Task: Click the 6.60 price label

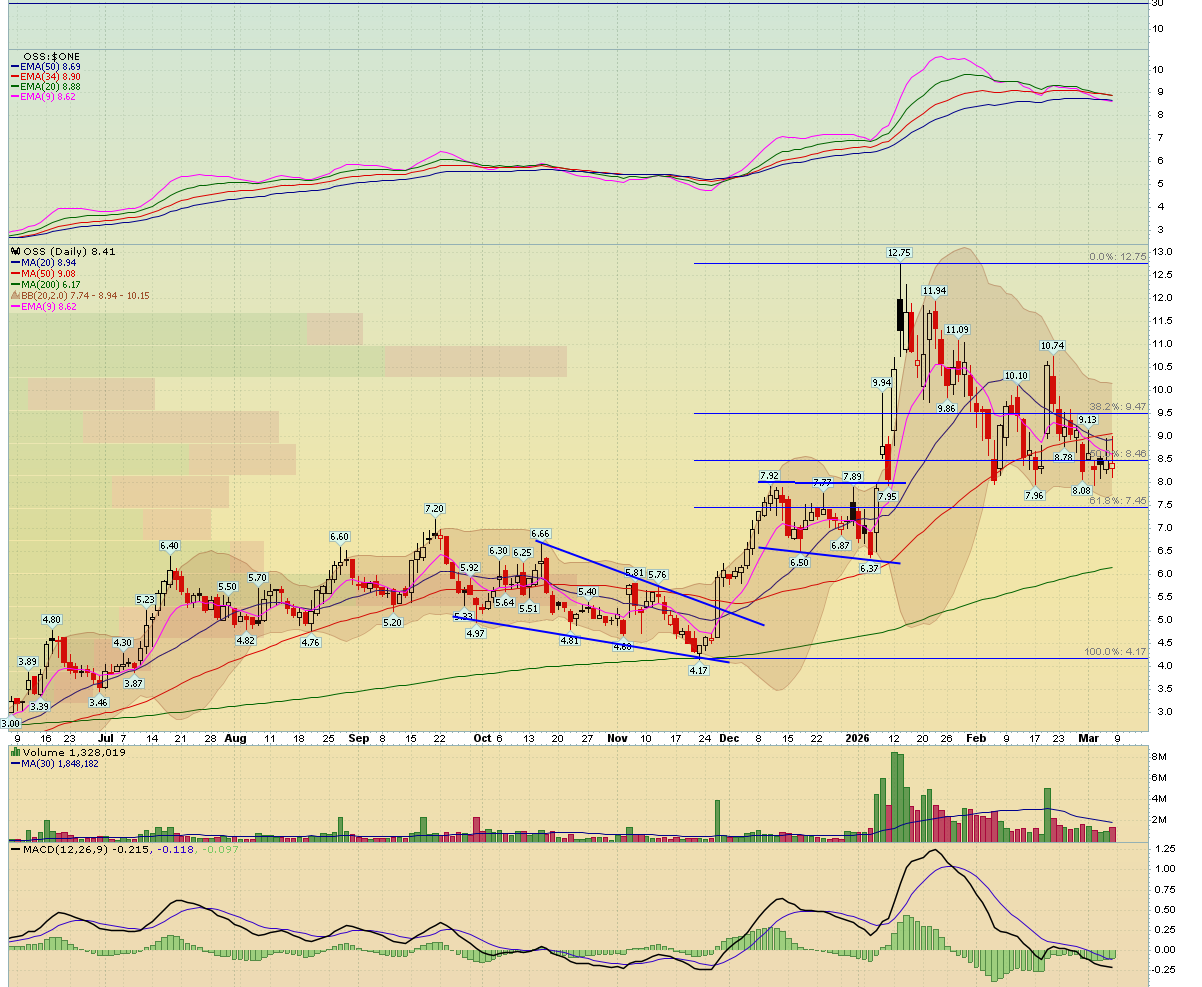Action: pyautogui.click(x=339, y=536)
